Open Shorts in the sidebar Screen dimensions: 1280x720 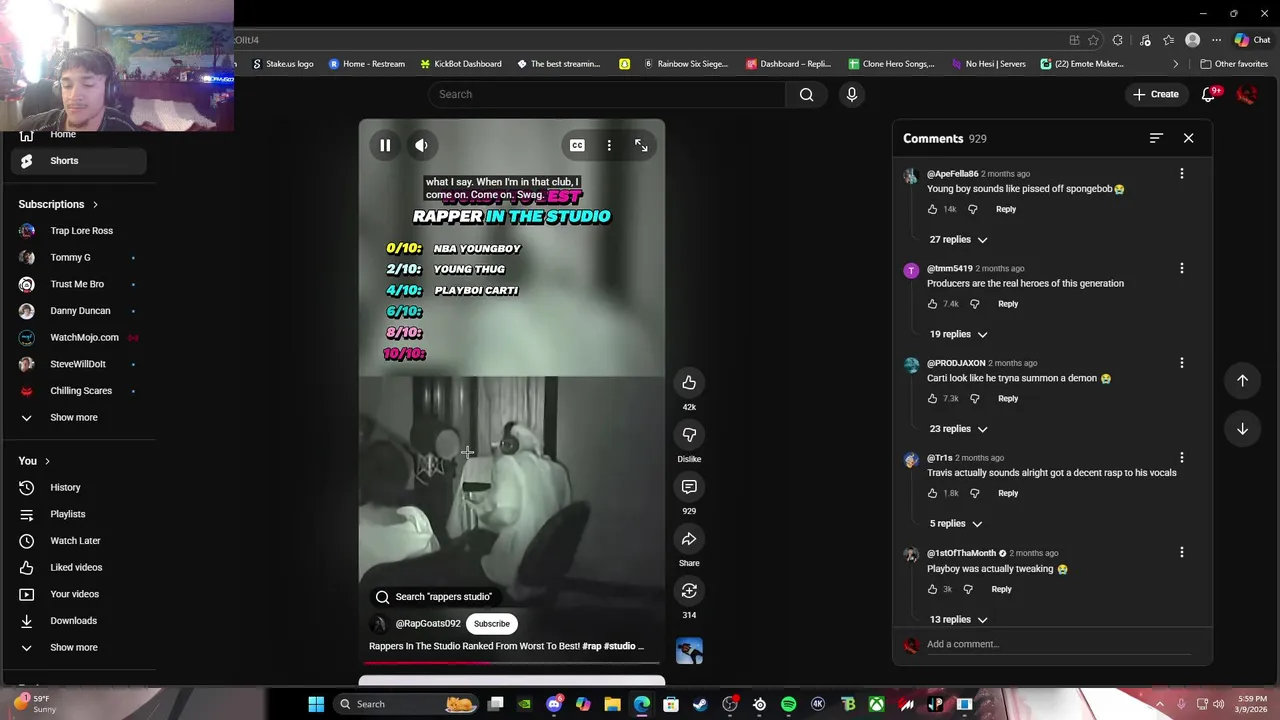tap(78, 161)
